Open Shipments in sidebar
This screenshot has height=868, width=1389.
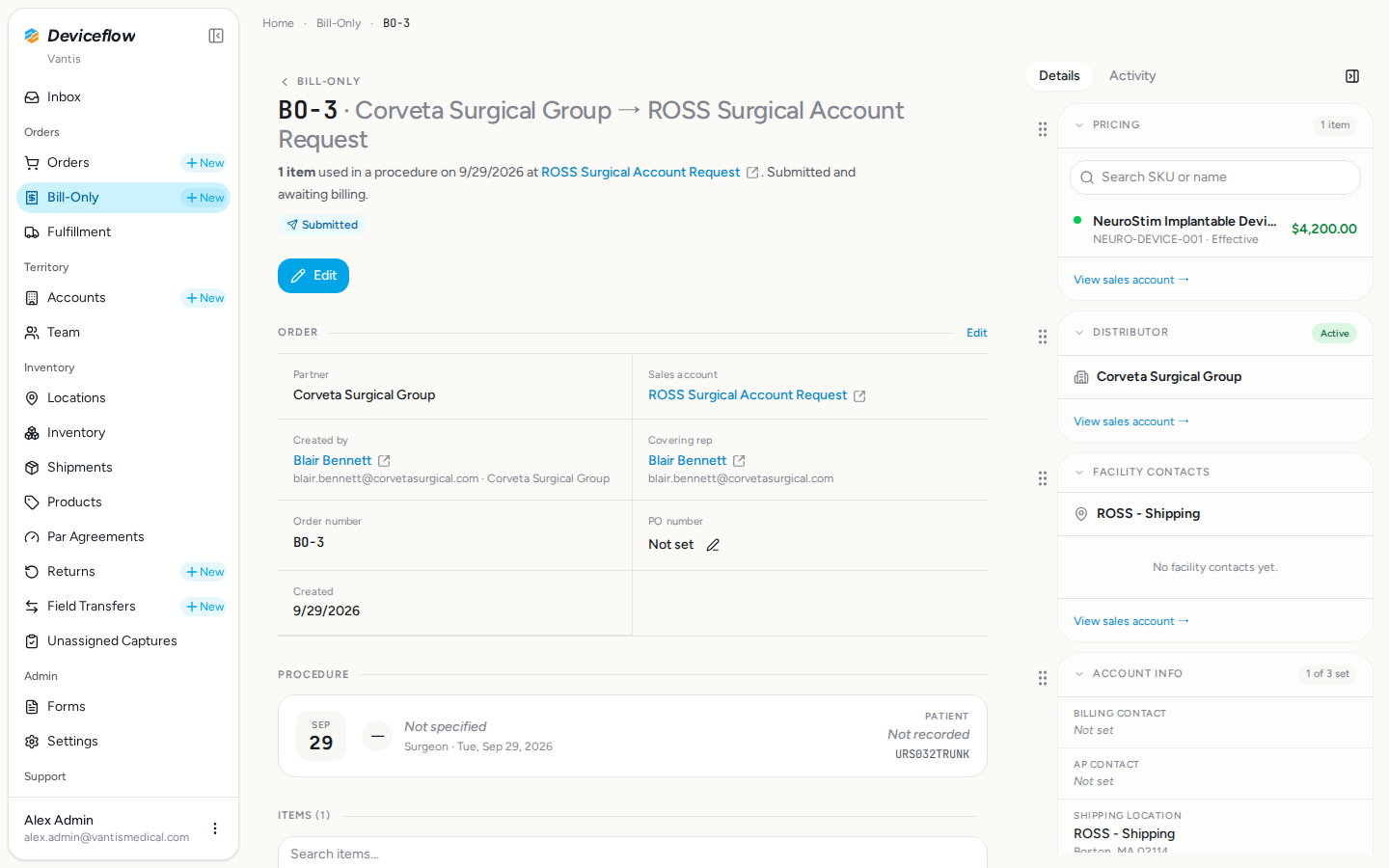pos(123,468)
